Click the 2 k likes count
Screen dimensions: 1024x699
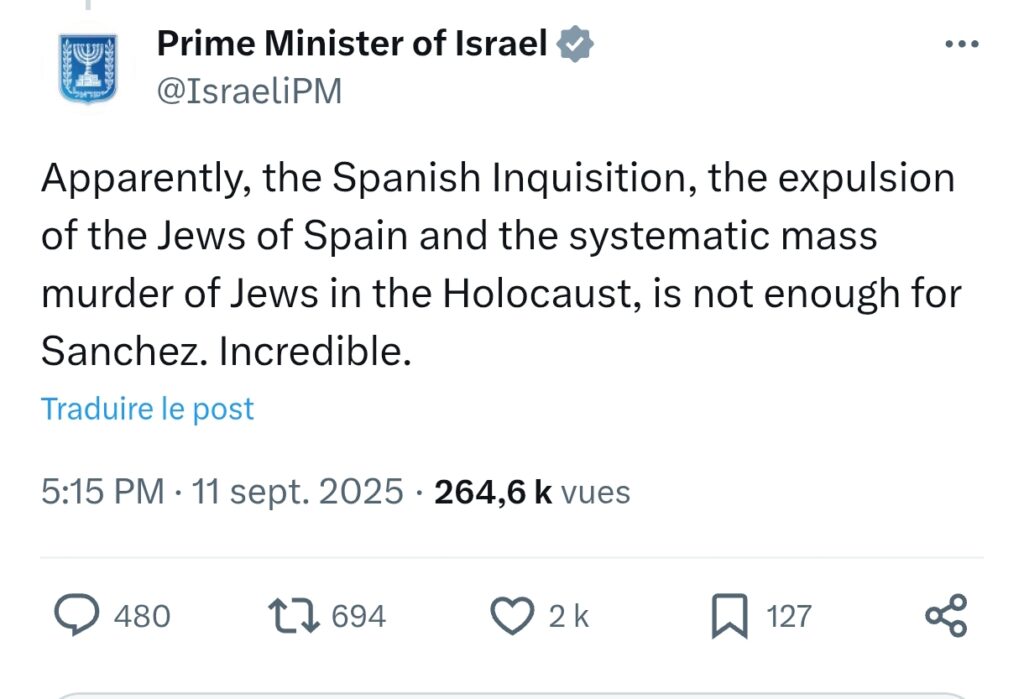click(569, 617)
